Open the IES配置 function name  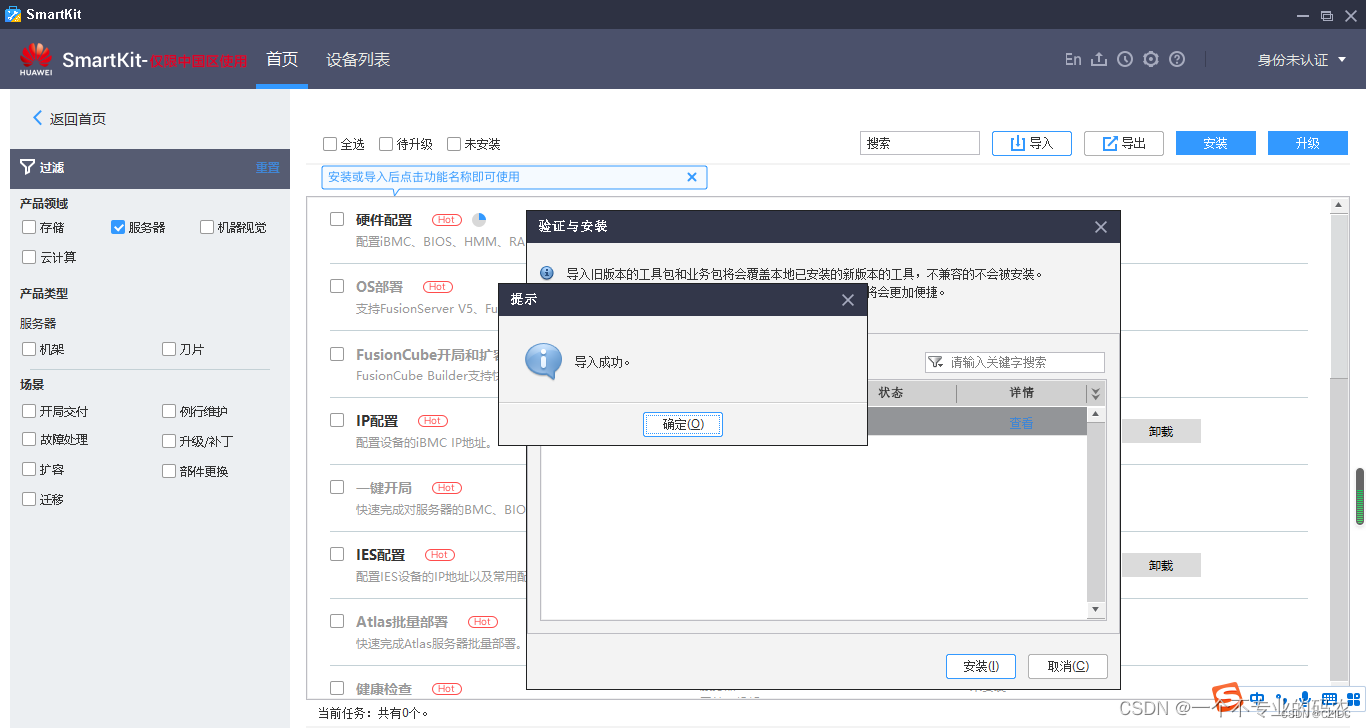point(381,554)
